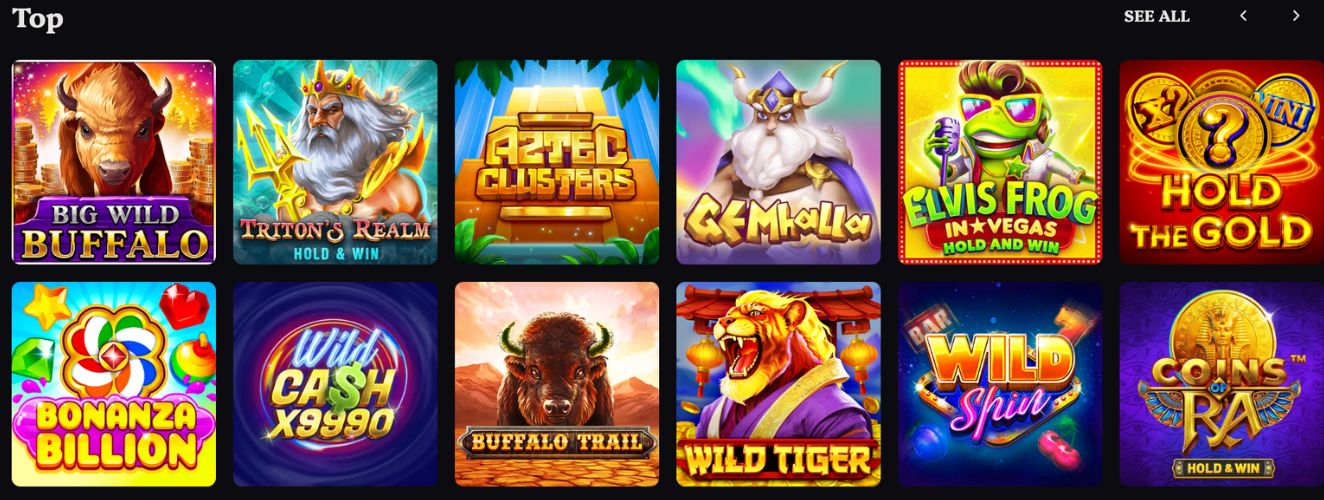Launch the Bonanza Billion game
Viewport: 1324px width, 500px height.
tap(114, 384)
